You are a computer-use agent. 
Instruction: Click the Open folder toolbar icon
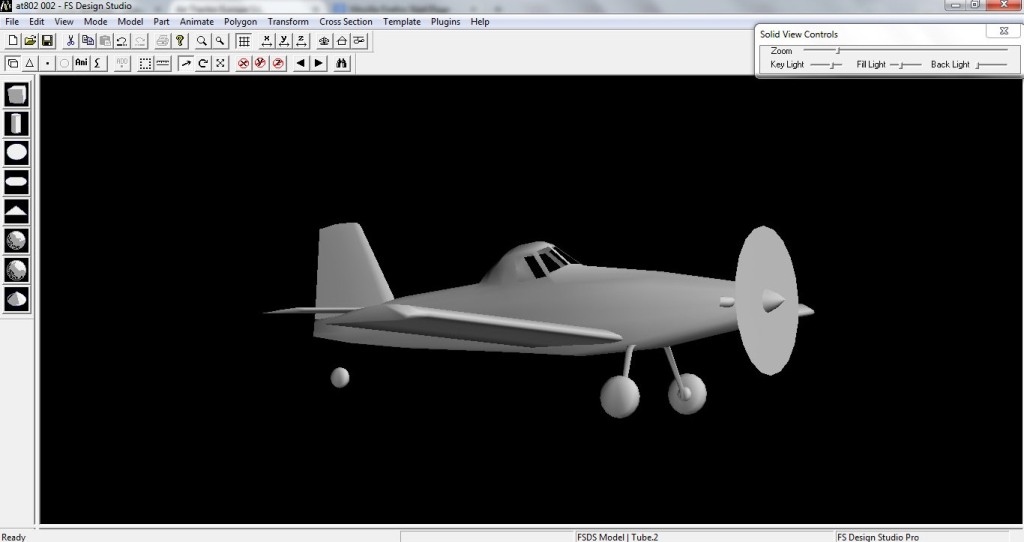(30, 41)
